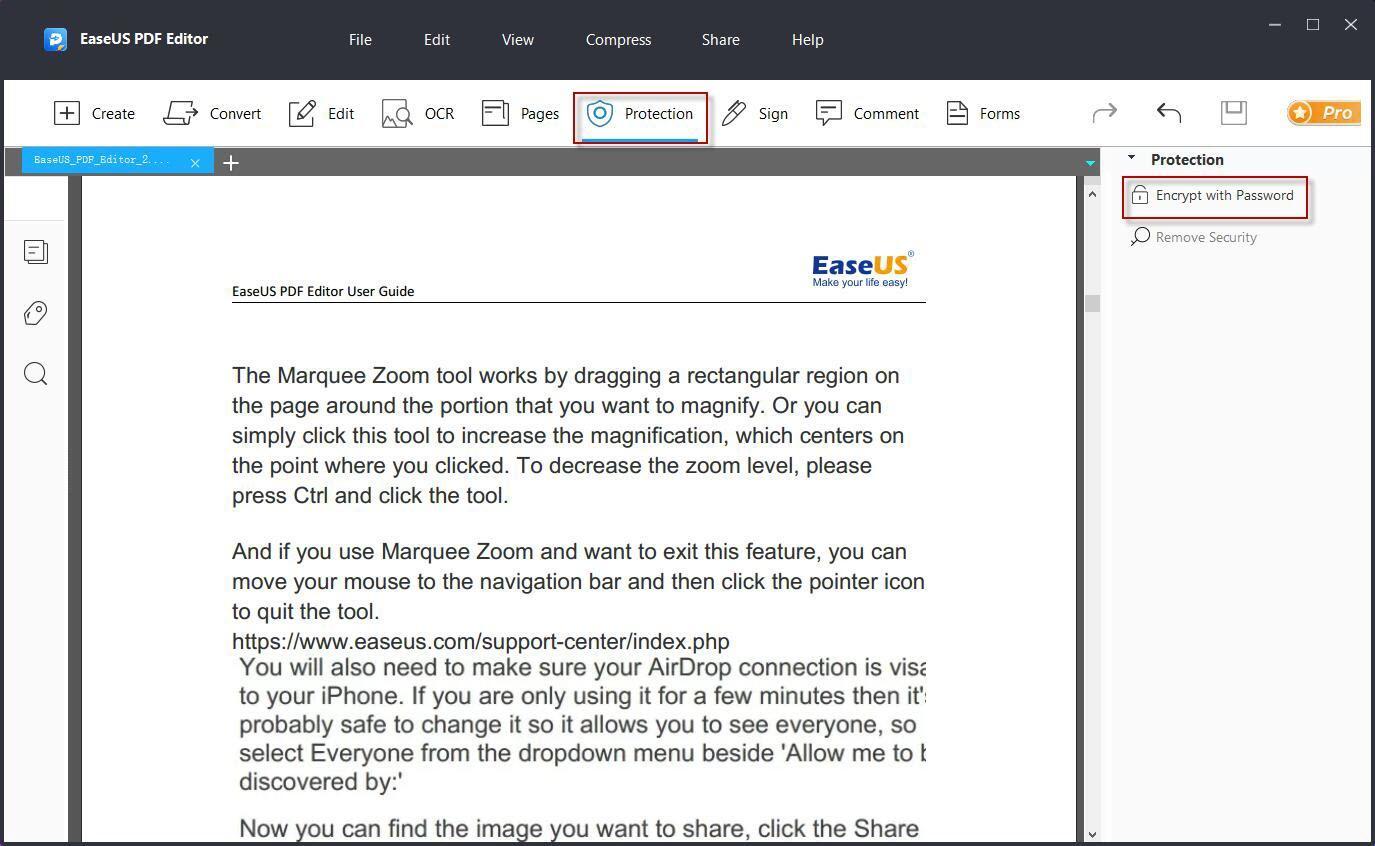The height and width of the screenshot is (846, 1375).
Task: Click Remove Security option
Action: (x=1194, y=237)
